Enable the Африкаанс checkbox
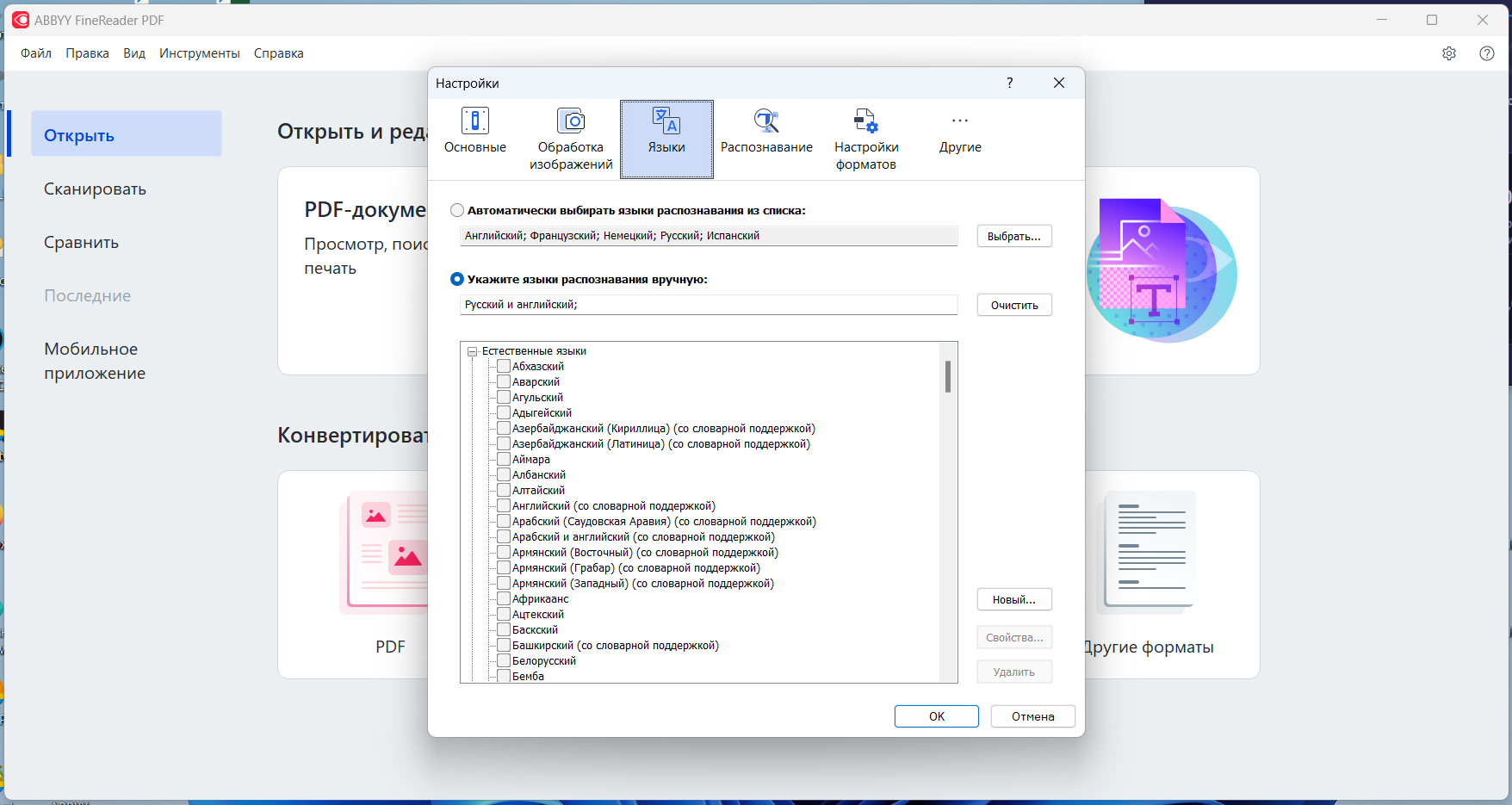 point(504,599)
